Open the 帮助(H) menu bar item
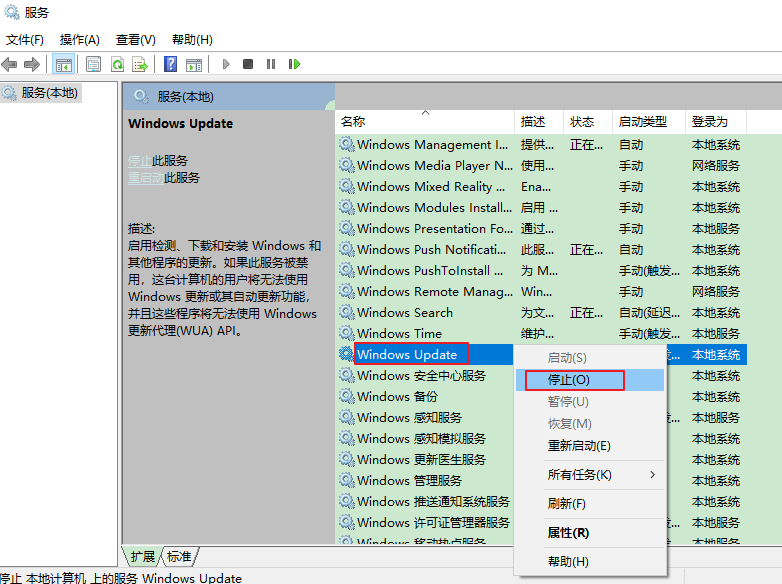This screenshot has height=584, width=782. coord(192,40)
